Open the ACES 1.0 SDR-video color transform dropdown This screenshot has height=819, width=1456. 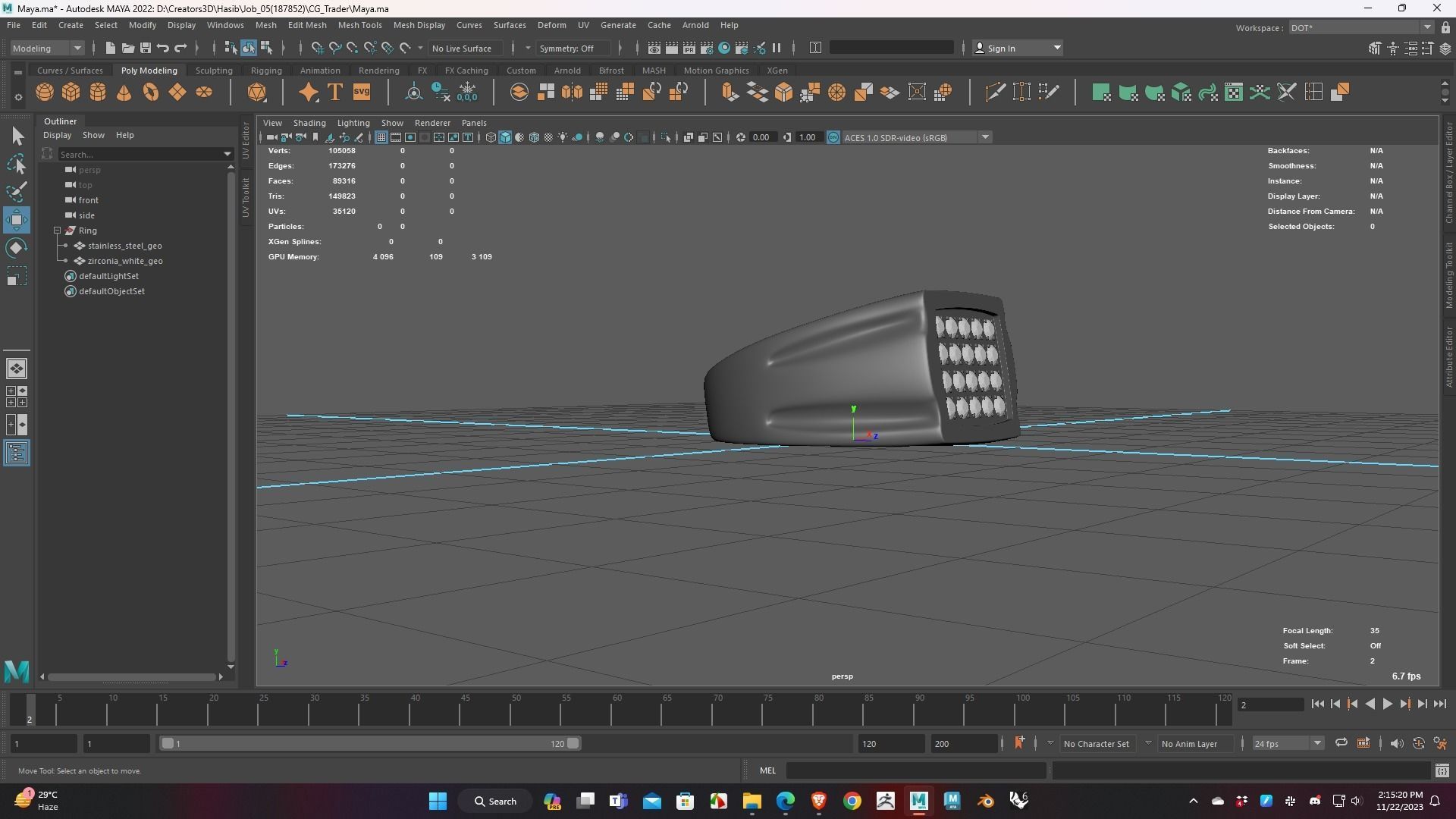[916, 137]
